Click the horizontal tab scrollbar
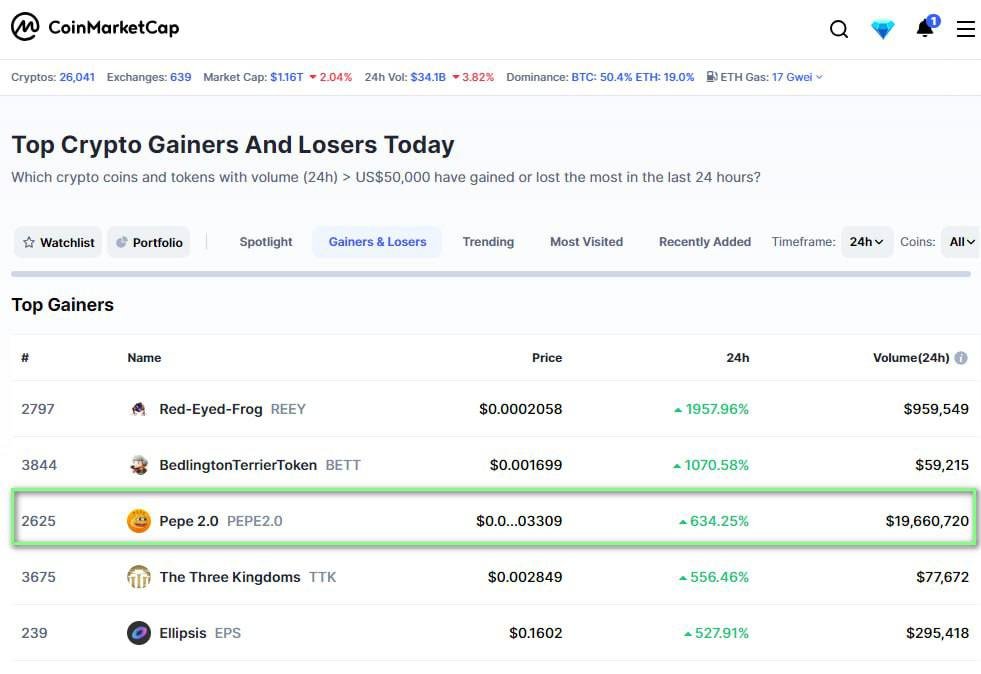The width and height of the screenshot is (981, 674). coord(490,274)
